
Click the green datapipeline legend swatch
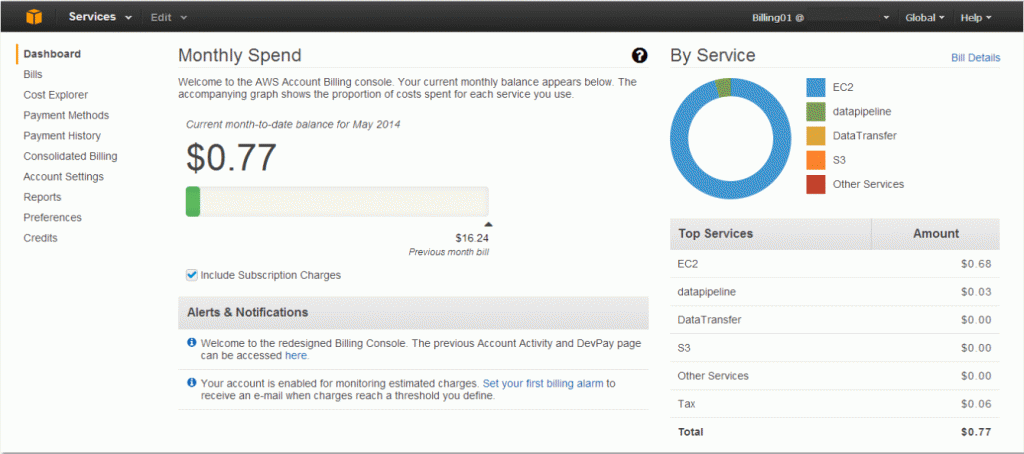(x=816, y=112)
